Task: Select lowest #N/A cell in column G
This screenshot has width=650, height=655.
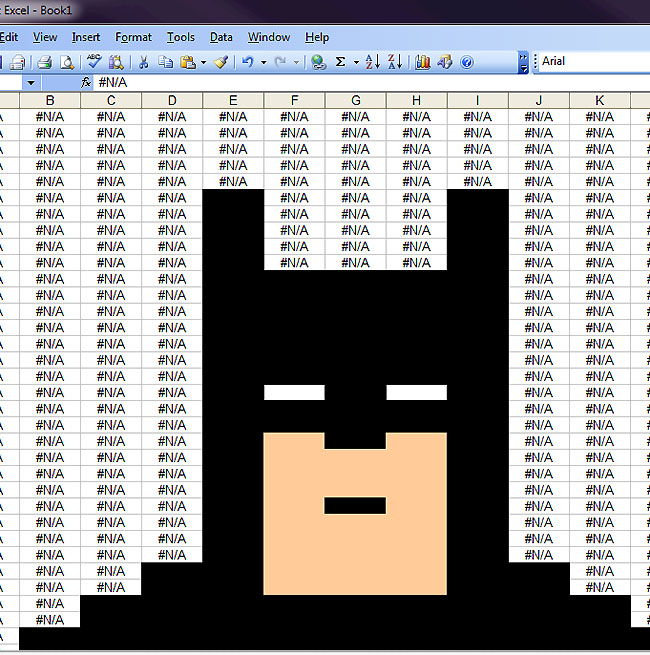Action: [x=355, y=263]
